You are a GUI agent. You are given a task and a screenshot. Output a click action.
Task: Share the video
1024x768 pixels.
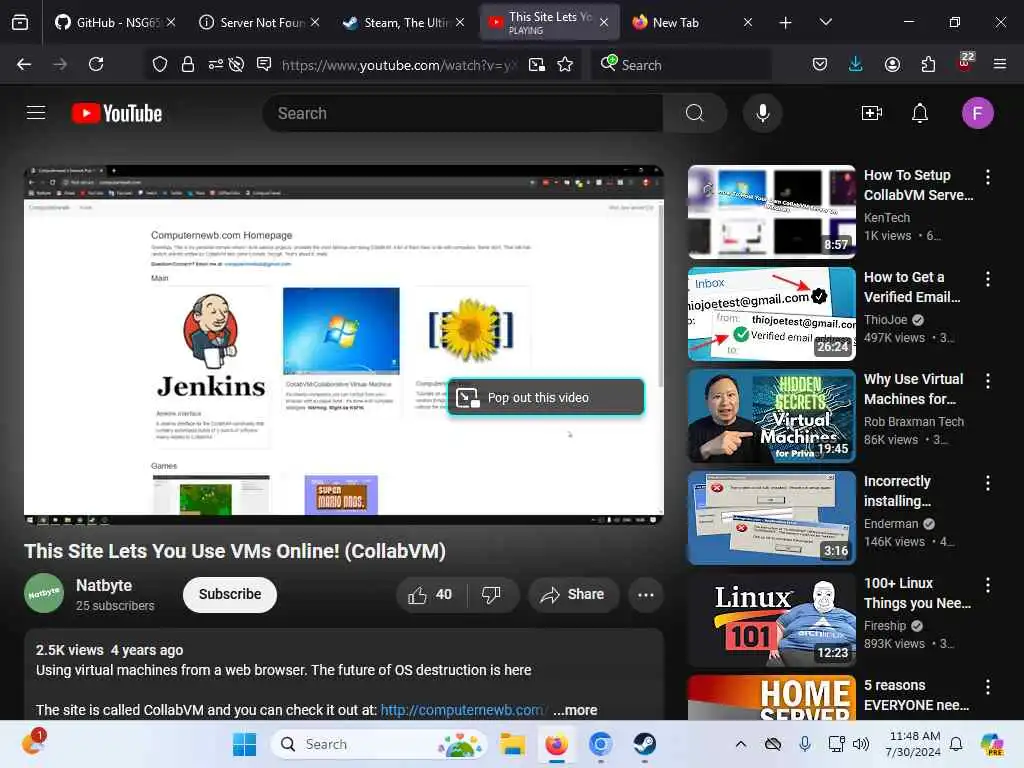(x=573, y=595)
